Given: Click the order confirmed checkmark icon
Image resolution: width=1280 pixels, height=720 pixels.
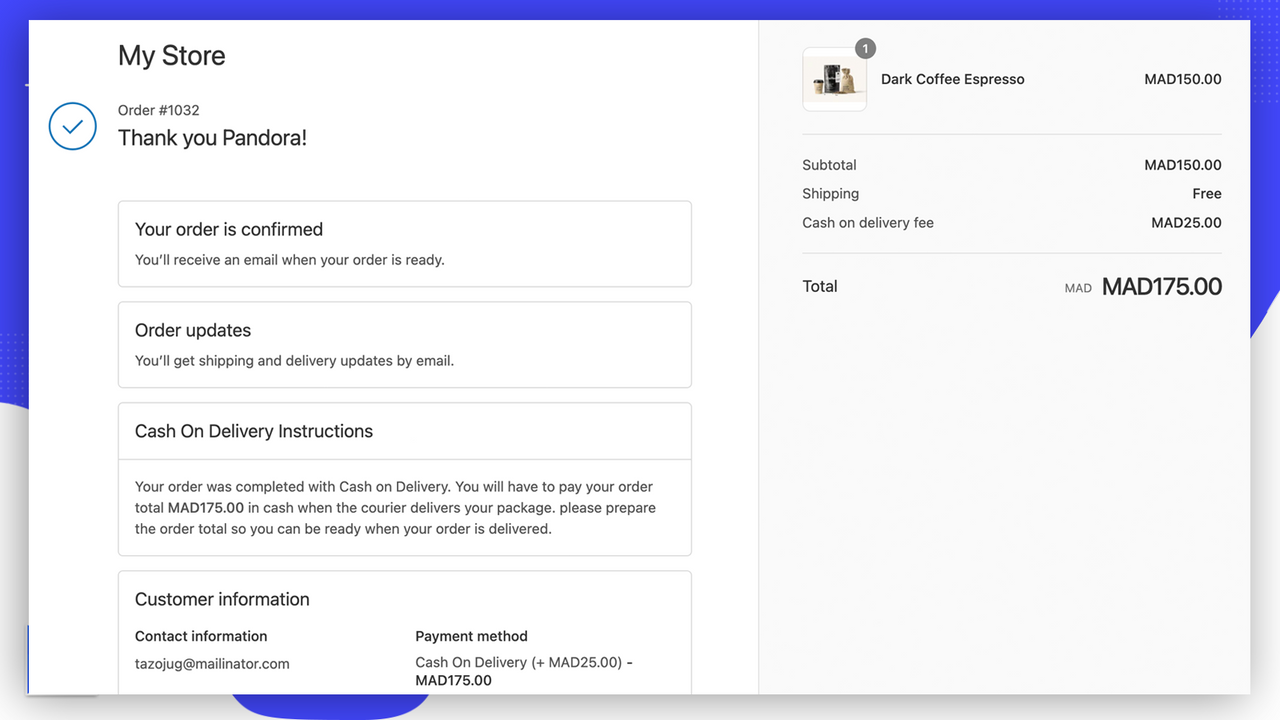Looking at the screenshot, I should click(x=72, y=127).
